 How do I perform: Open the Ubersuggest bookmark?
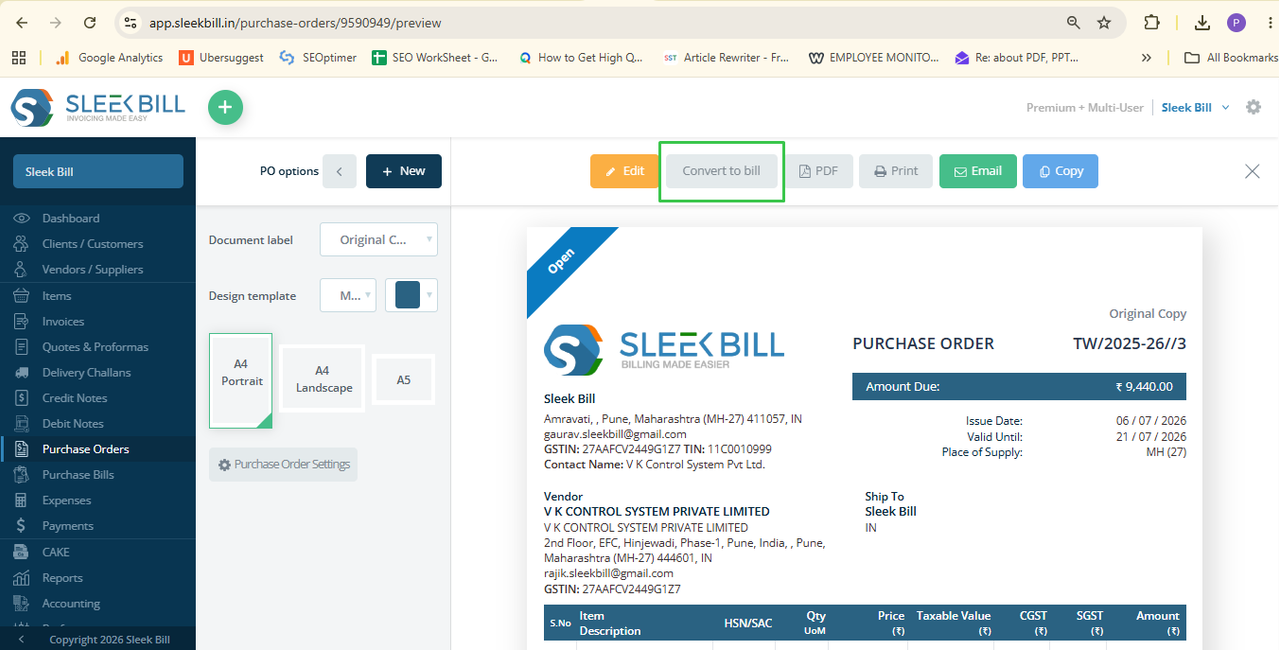click(x=221, y=58)
